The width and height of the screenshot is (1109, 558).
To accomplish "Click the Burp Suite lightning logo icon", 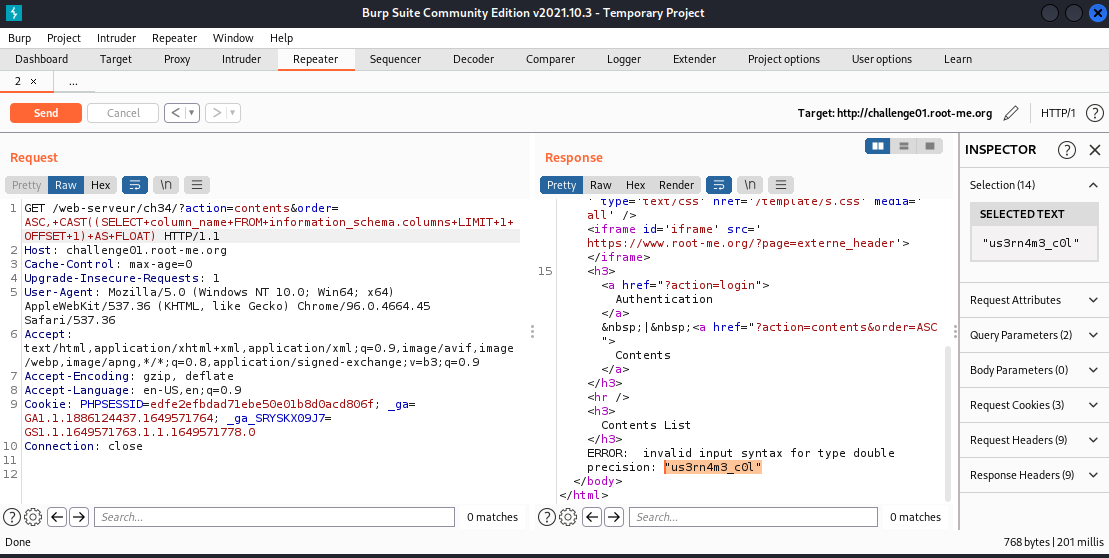I will pyautogui.click(x=13, y=13).
